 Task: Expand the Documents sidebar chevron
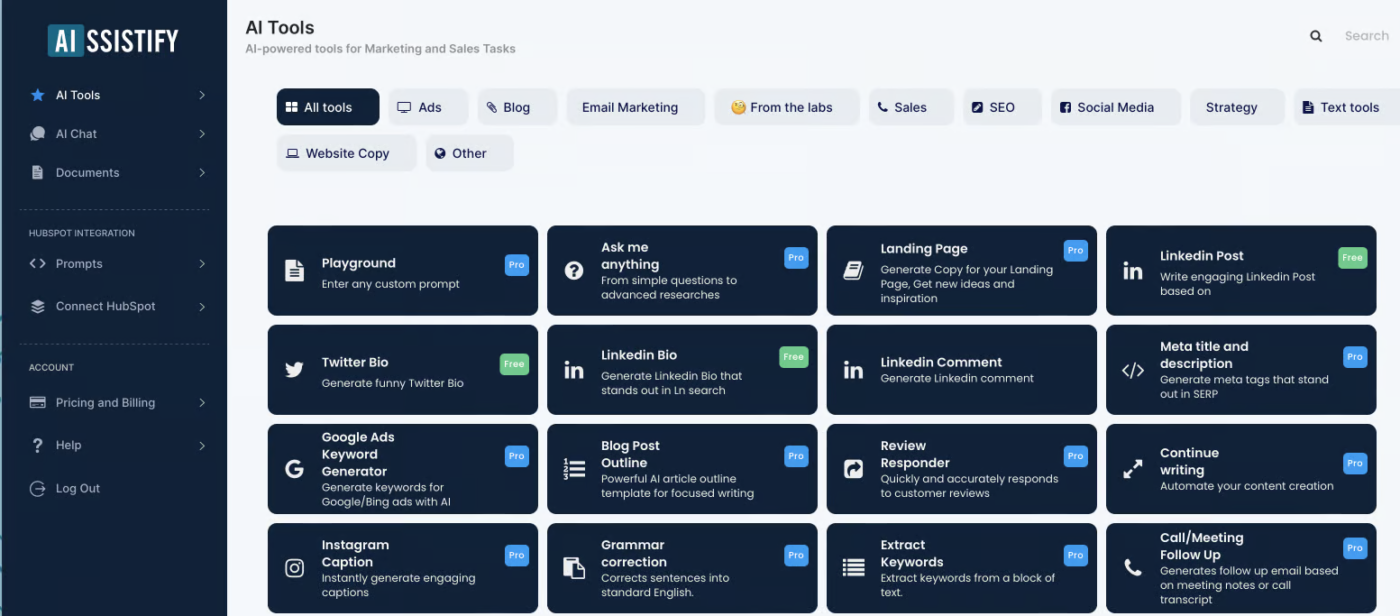coord(202,173)
